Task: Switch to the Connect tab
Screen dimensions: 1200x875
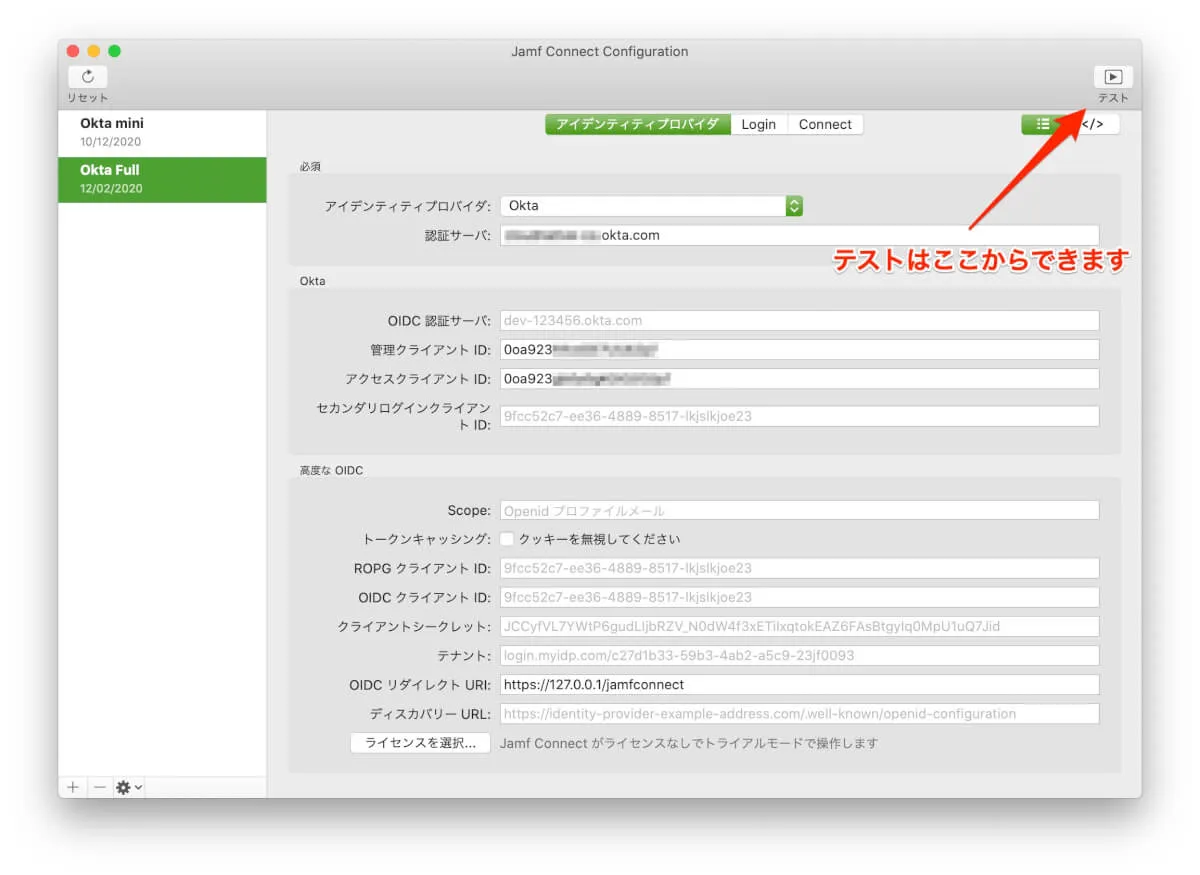Action: [x=825, y=124]
